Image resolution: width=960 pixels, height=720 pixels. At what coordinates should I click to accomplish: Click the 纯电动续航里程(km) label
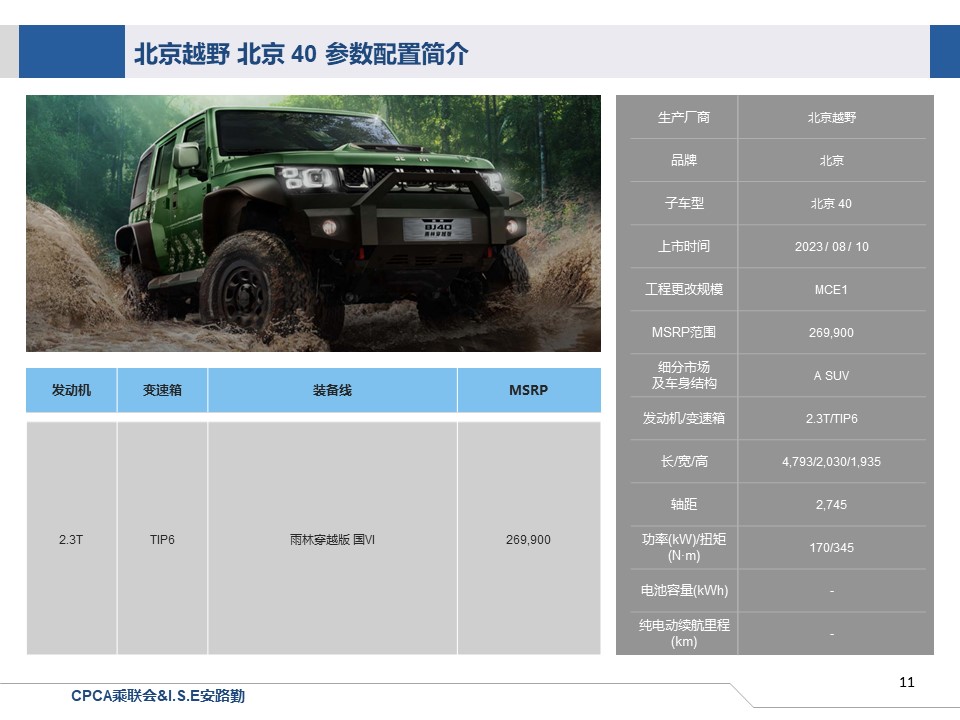coord(684,634)
